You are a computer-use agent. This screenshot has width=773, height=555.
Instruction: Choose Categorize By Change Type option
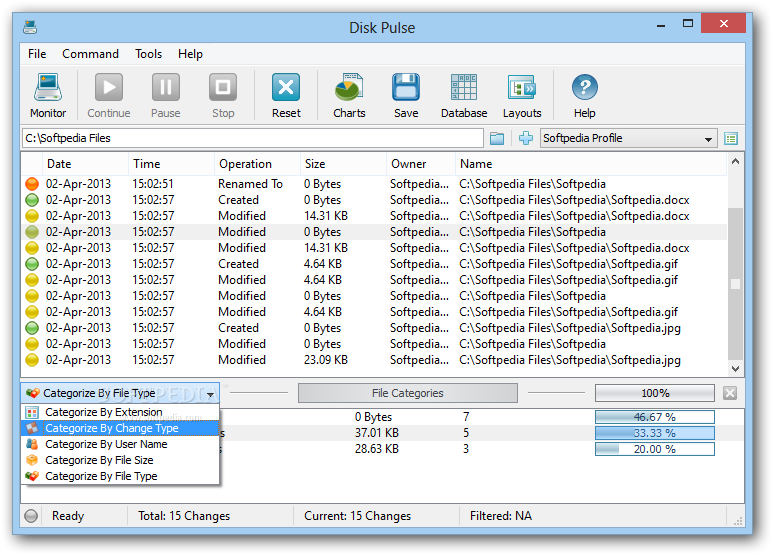[x=120, y=428]
